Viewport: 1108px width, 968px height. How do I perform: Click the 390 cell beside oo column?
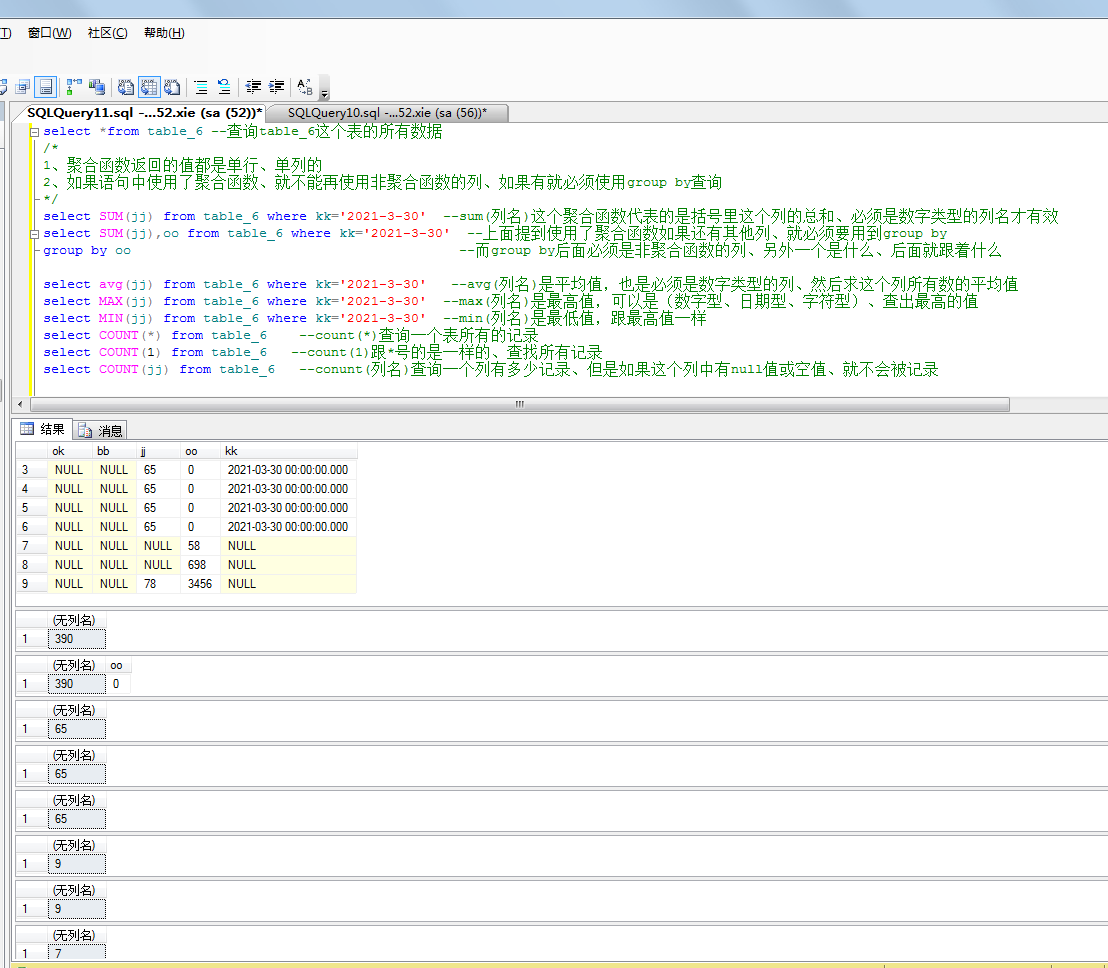click(x=77, y=684)
